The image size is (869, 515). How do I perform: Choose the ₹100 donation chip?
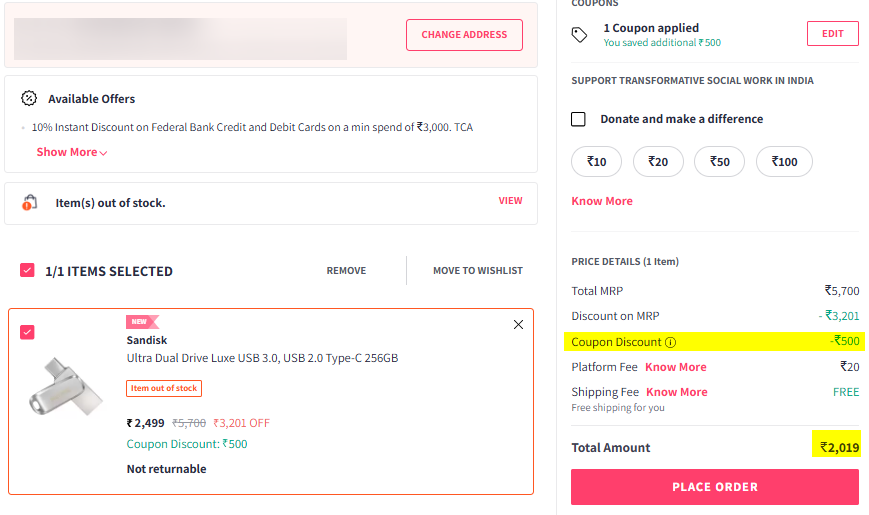(784, 161)
